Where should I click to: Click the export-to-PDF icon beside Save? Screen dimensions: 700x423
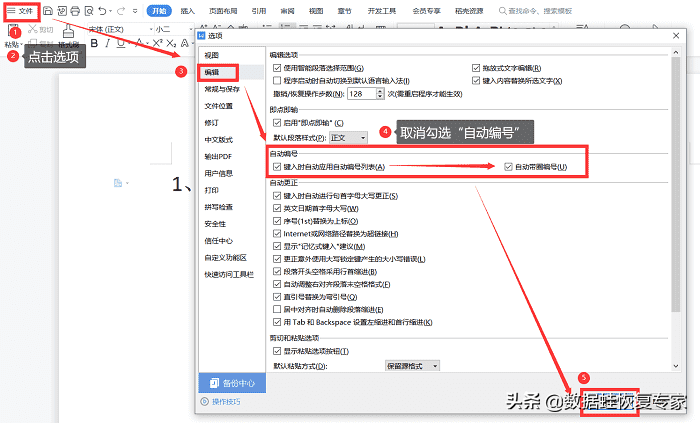click(x=62, y=11)
